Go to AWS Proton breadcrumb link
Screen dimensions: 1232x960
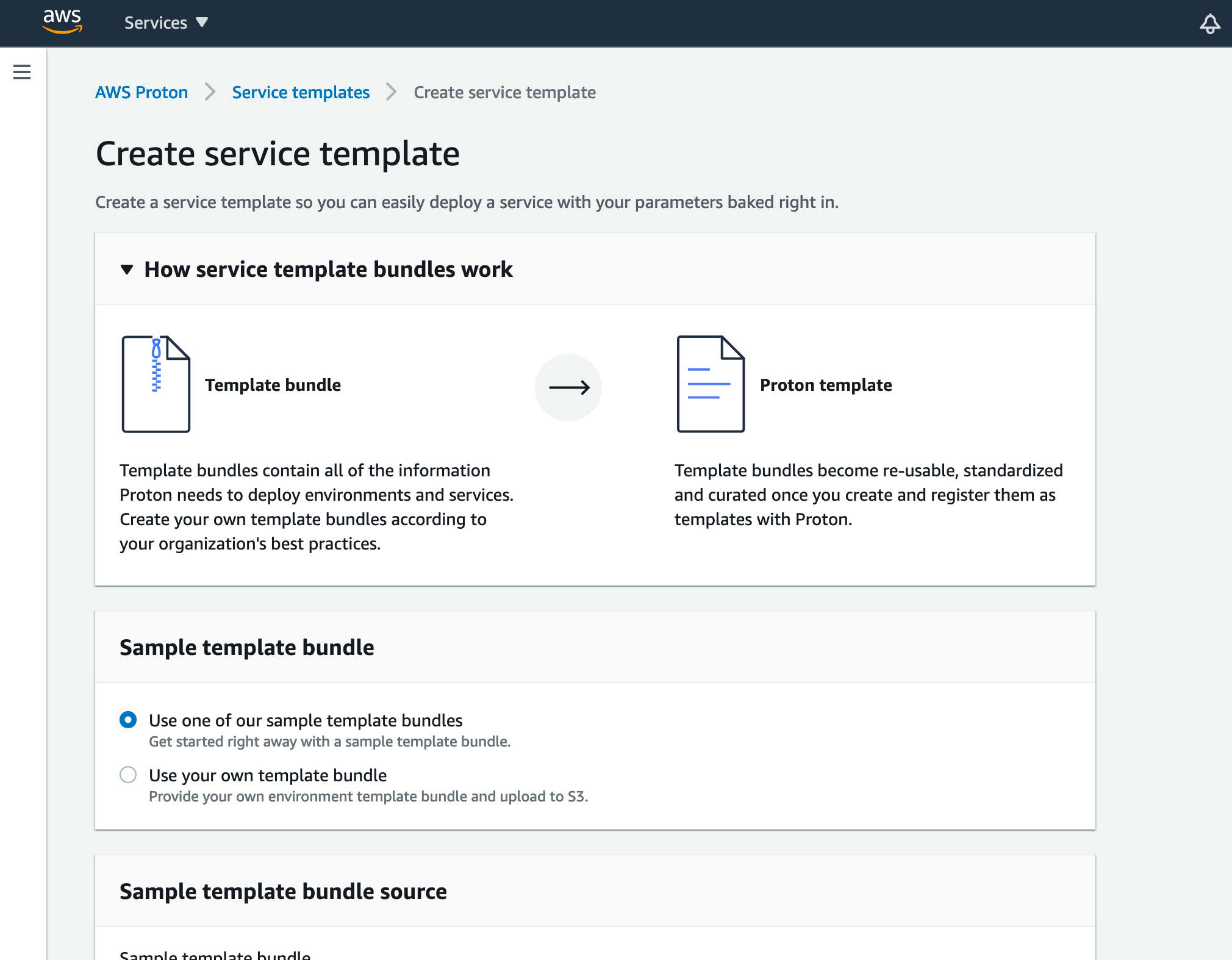141,92
